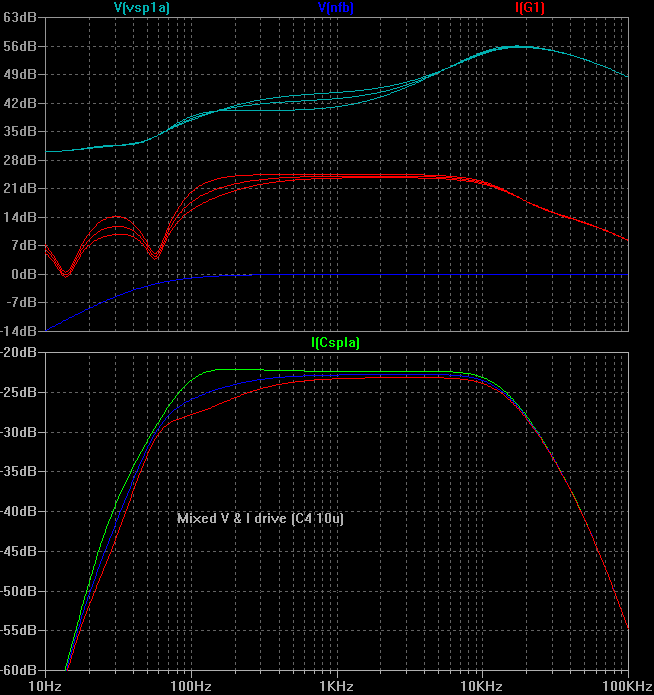Click the 7dB axis label

pyautogui.click(x=23, y=246)
